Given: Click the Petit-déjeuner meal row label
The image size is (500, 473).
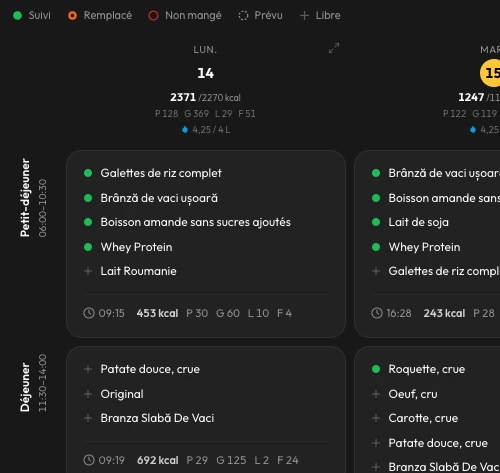Looking at the screenshot, I should [x=25, y=198].
